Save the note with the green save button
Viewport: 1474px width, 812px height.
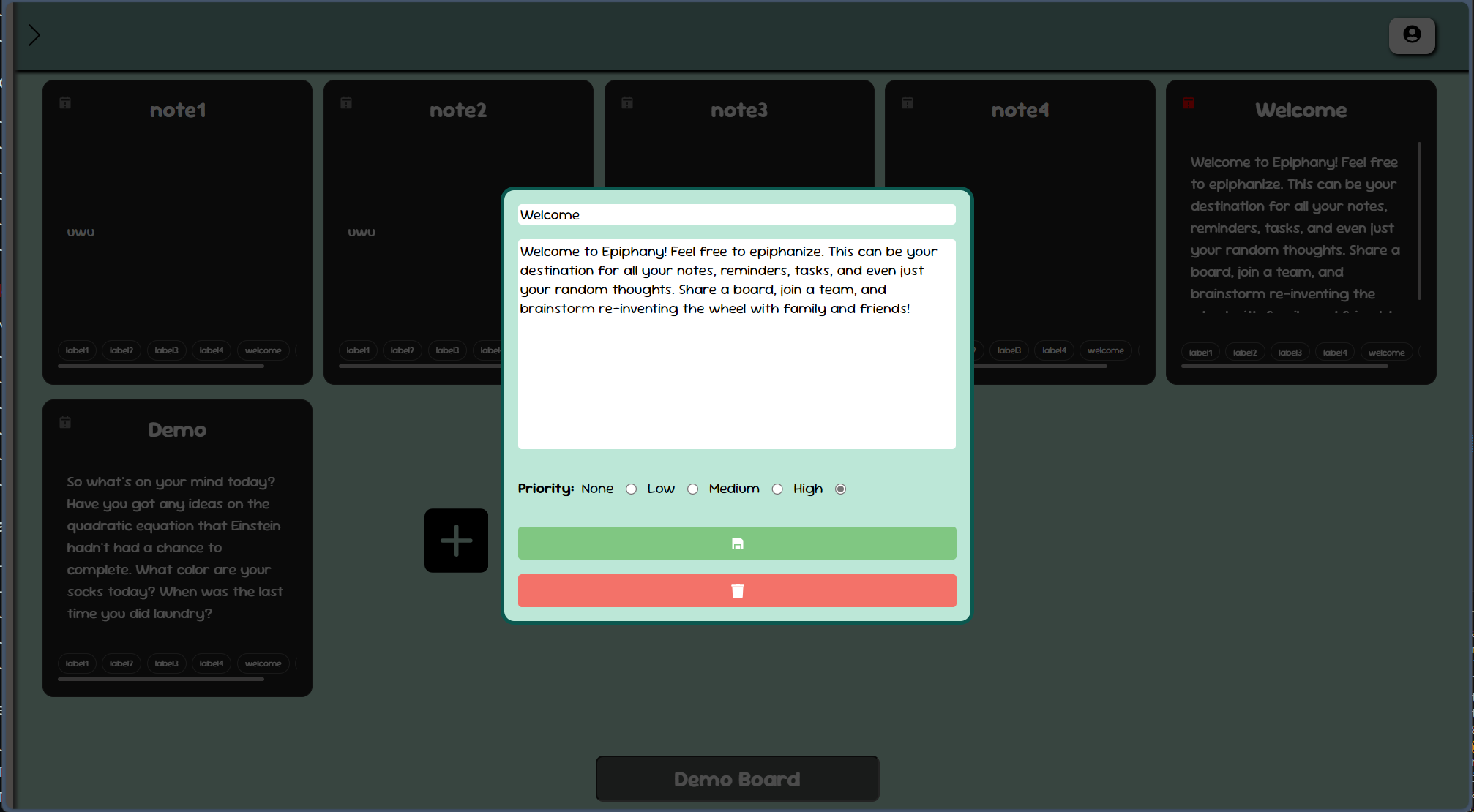point(737,544)
